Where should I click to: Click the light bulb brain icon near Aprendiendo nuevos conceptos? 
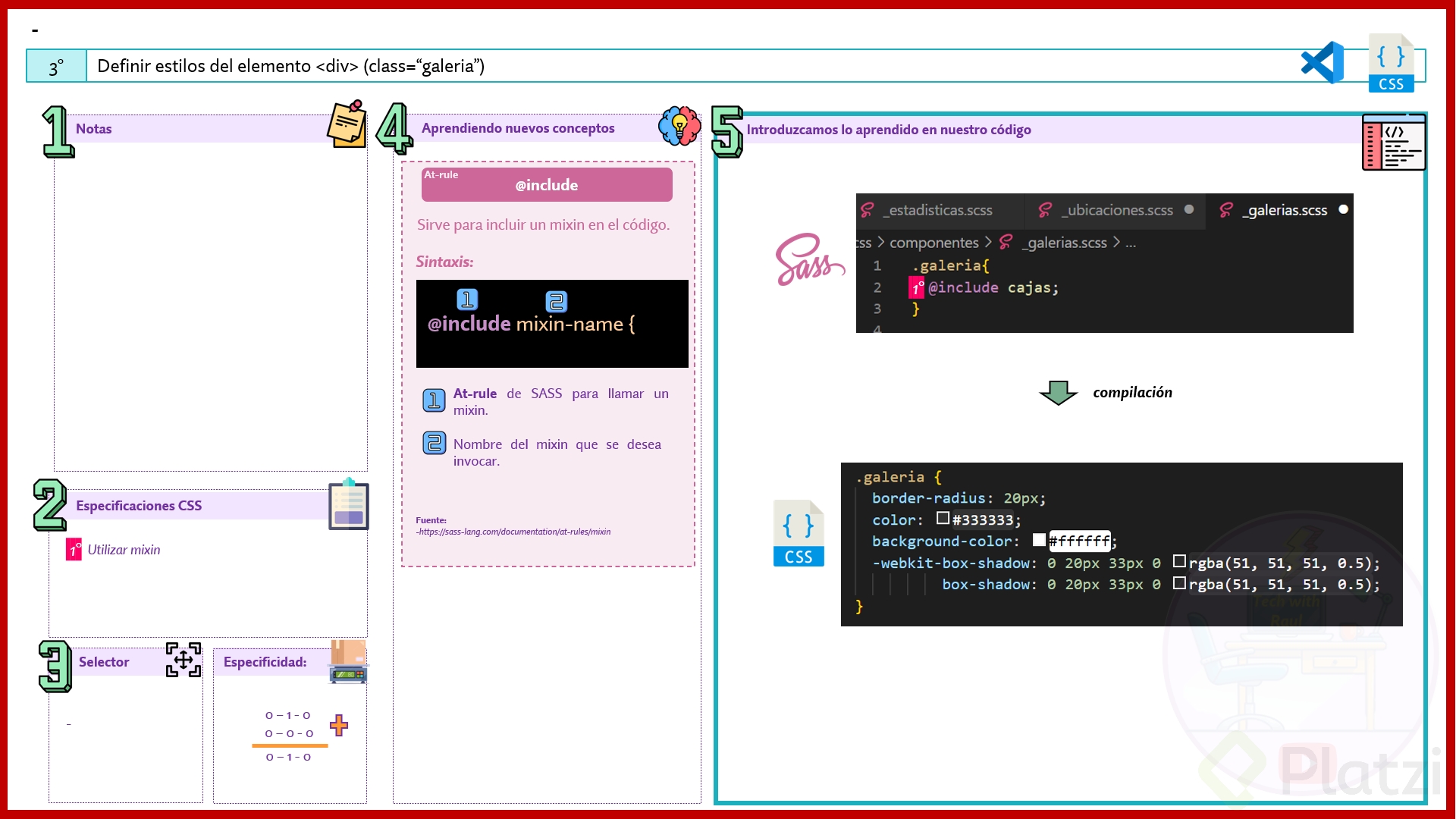pyautogui.click(x=679, y=127)
